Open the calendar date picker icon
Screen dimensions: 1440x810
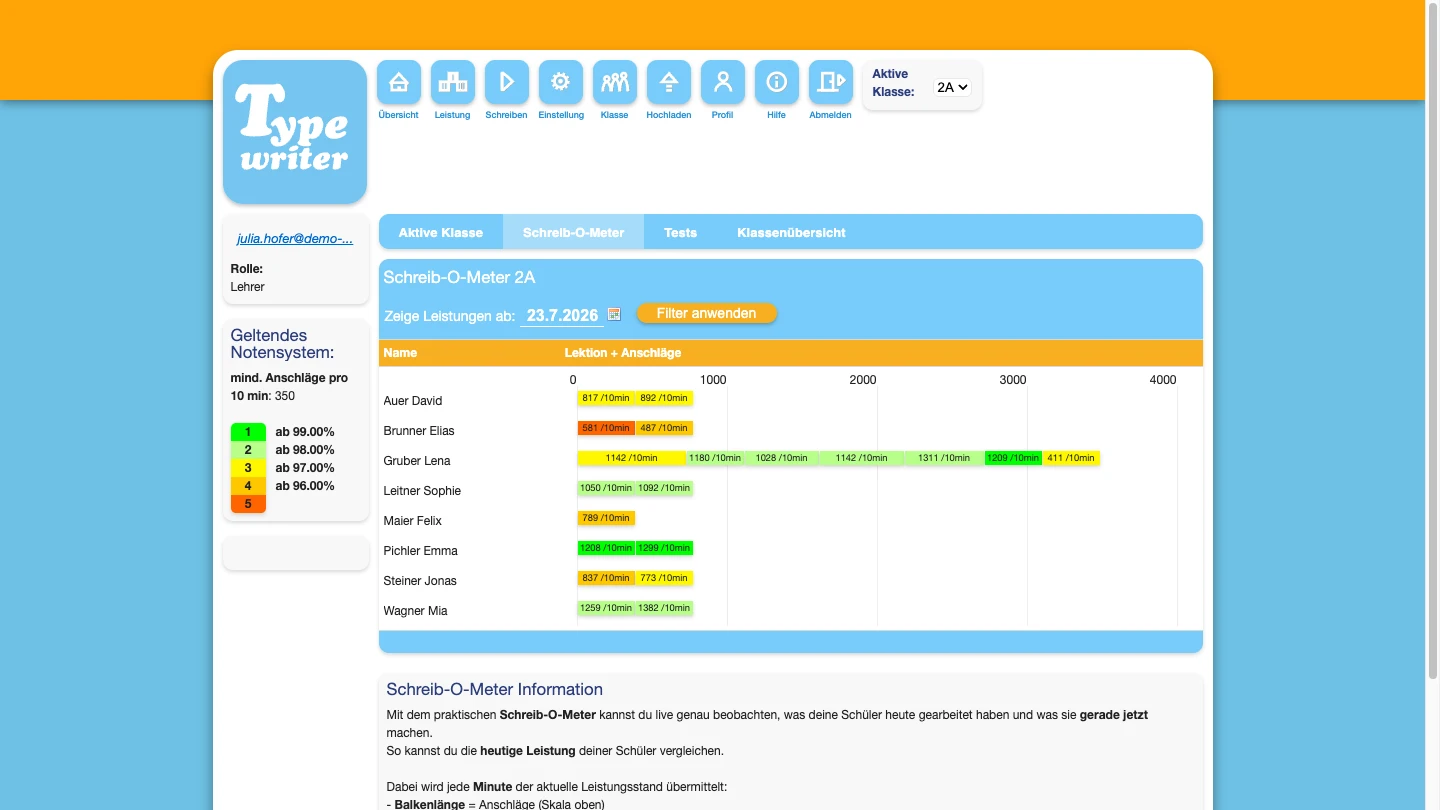[x=614, y=314]
